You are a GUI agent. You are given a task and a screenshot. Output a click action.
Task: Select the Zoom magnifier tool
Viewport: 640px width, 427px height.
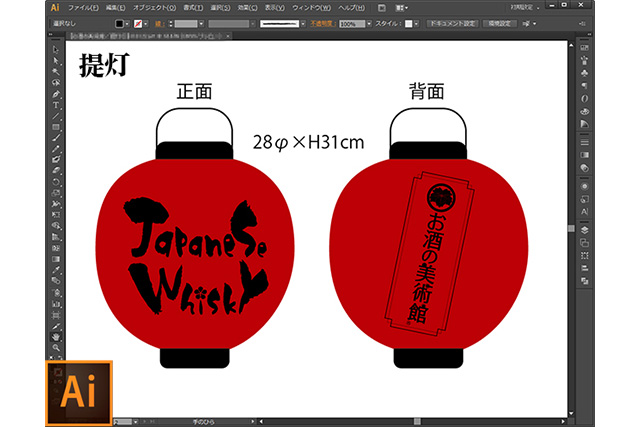tap(56, 348)
